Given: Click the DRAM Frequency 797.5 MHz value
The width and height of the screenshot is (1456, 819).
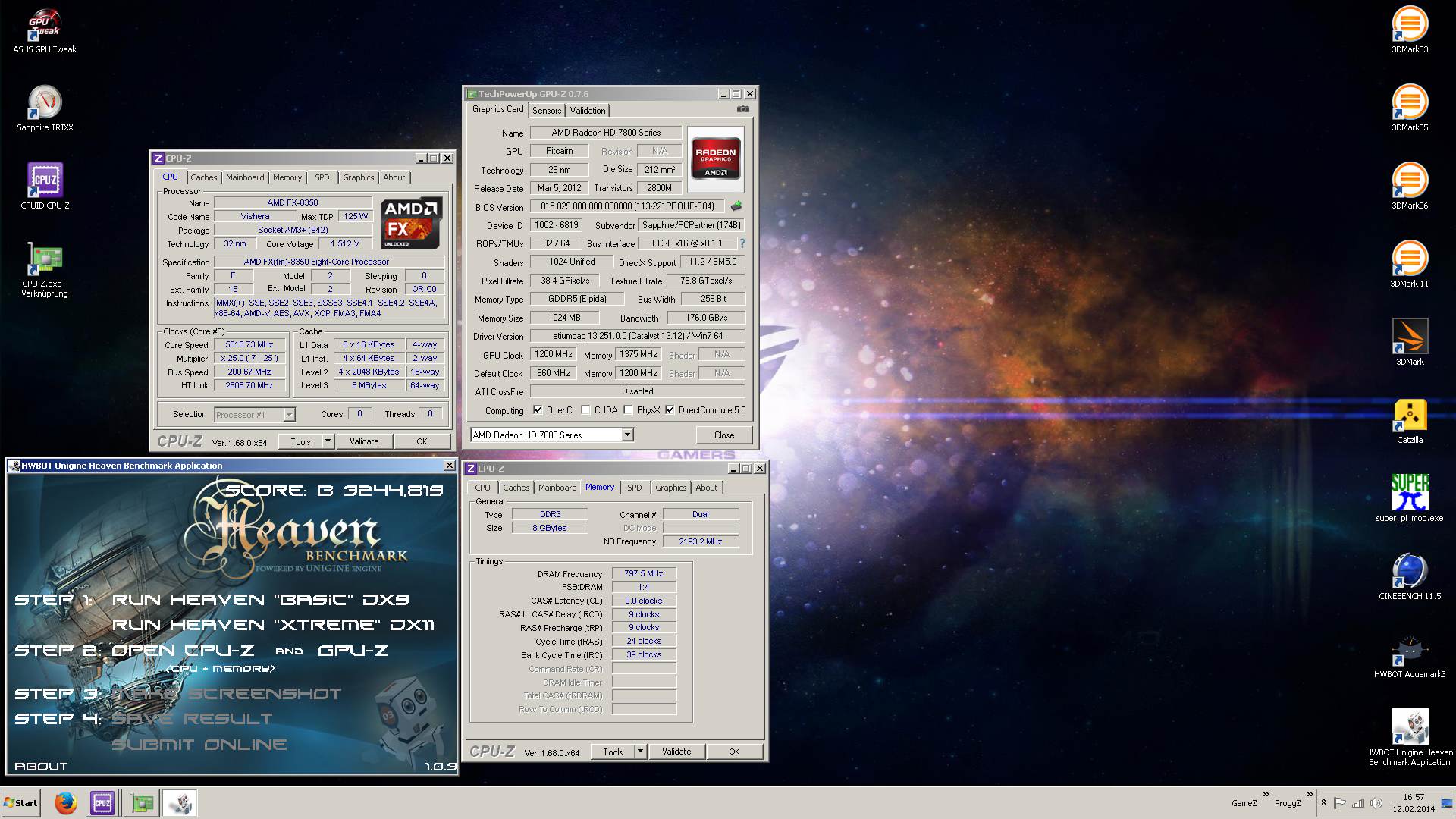Looking at the screenshot, I should [x=644, y=574].
